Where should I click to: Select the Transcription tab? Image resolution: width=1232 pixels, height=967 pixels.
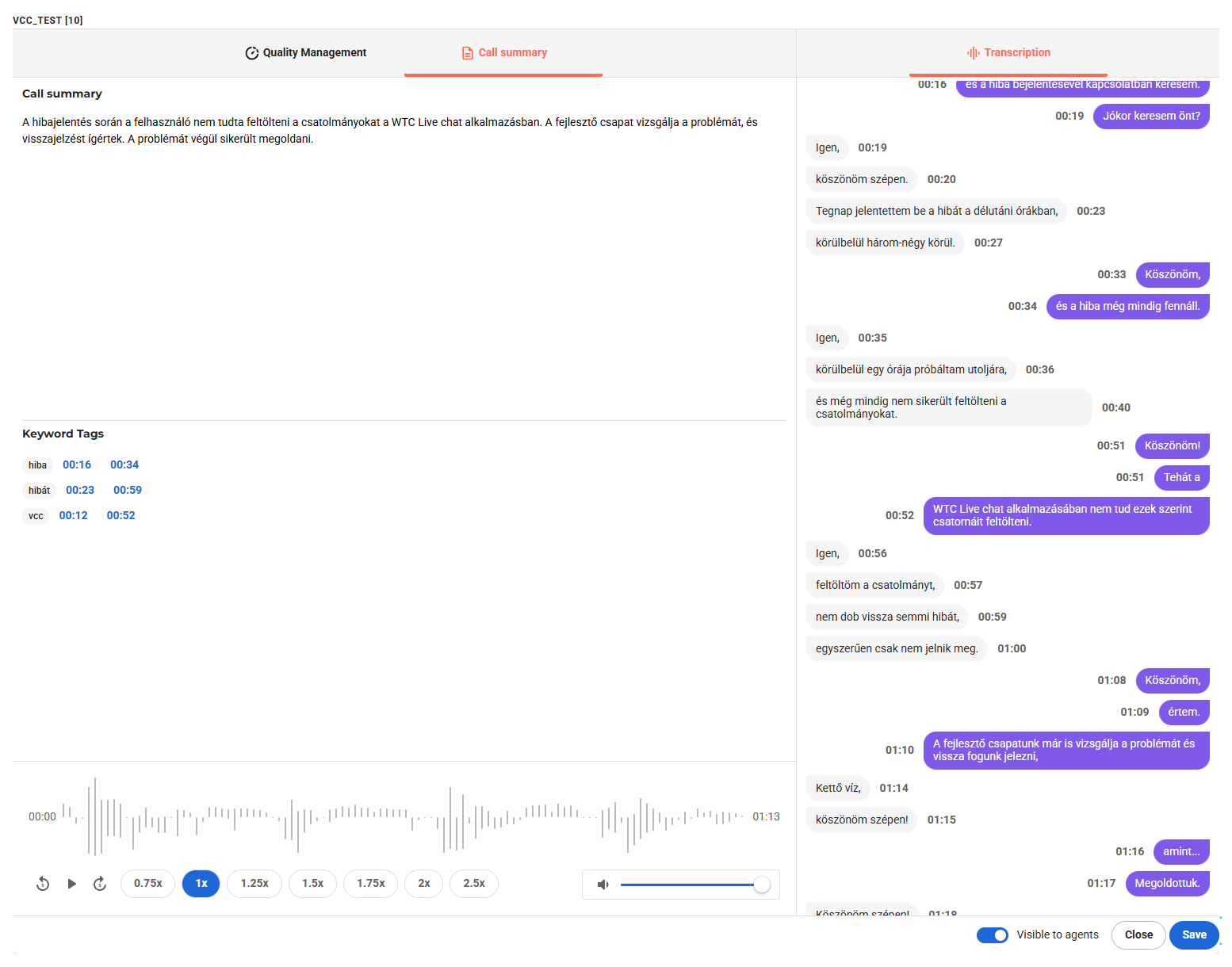click(x=1008, y=53)
